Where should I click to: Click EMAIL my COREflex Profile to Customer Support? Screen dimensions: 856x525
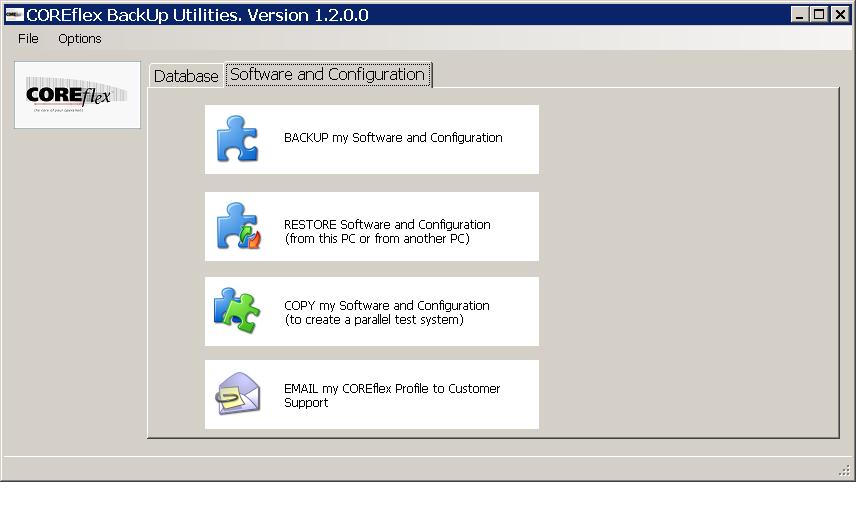point(372,395)
